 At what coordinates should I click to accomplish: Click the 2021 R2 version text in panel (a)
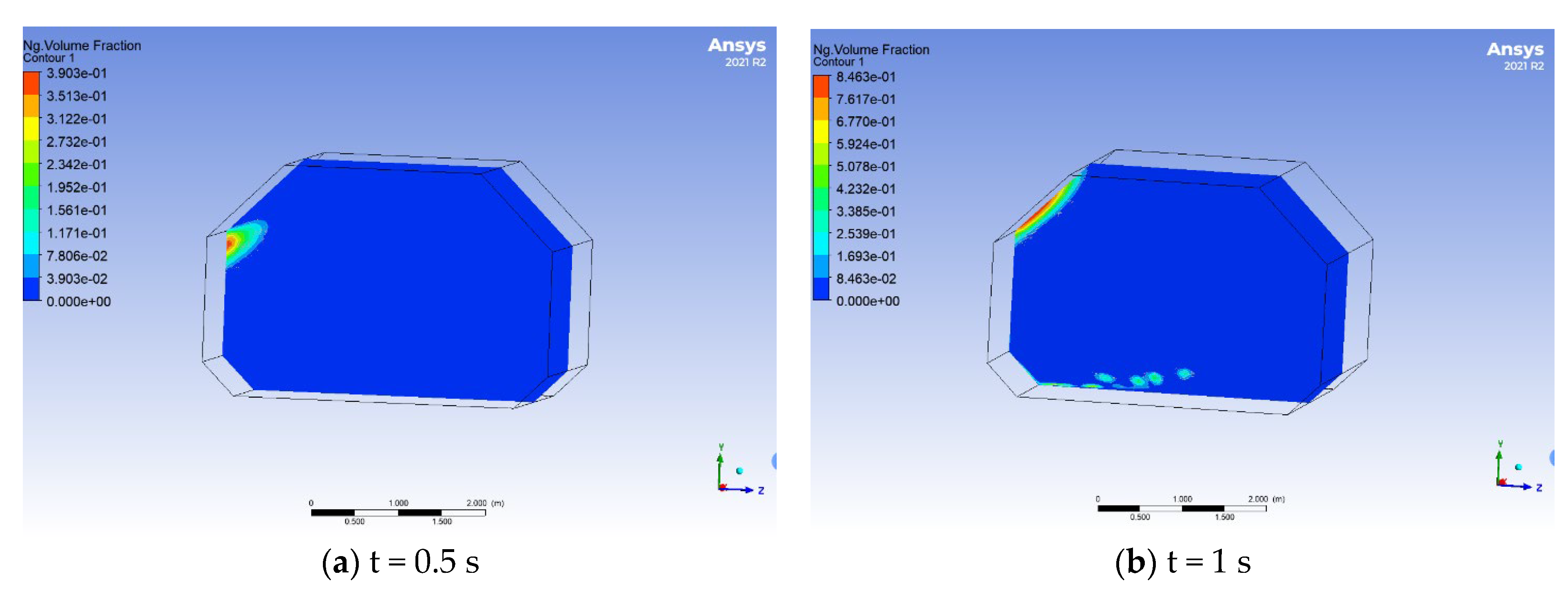[745, 62]
